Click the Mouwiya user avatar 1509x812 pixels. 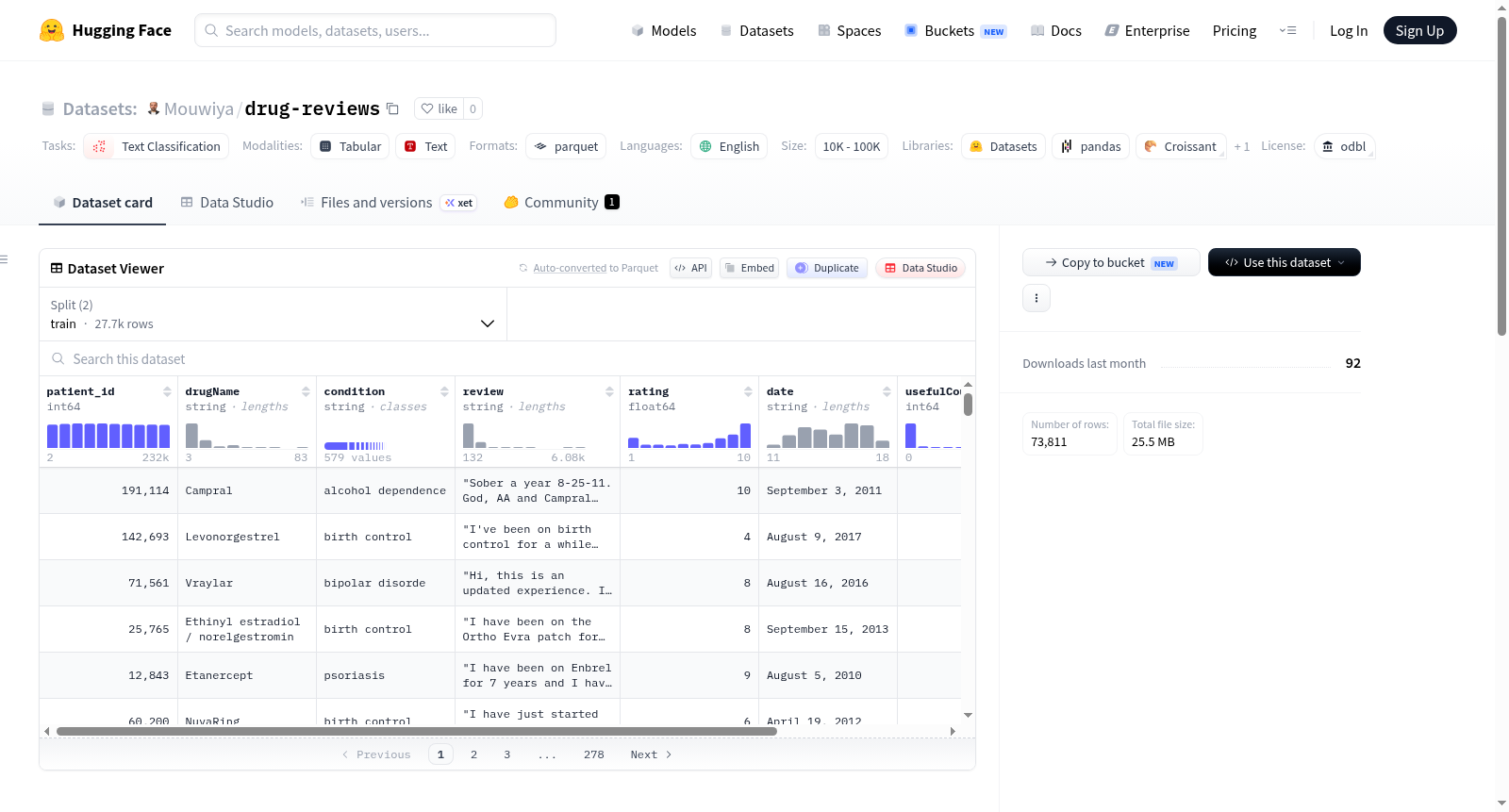[153, 108]
